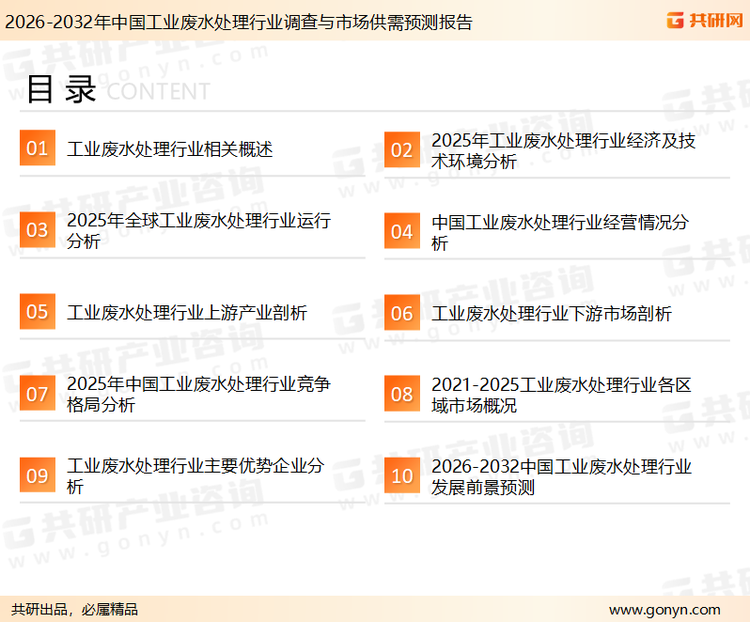Click the CONTENT subtitle text
Image resolution: width=750 pixels, height=622 pixels.
click(158, 91)
